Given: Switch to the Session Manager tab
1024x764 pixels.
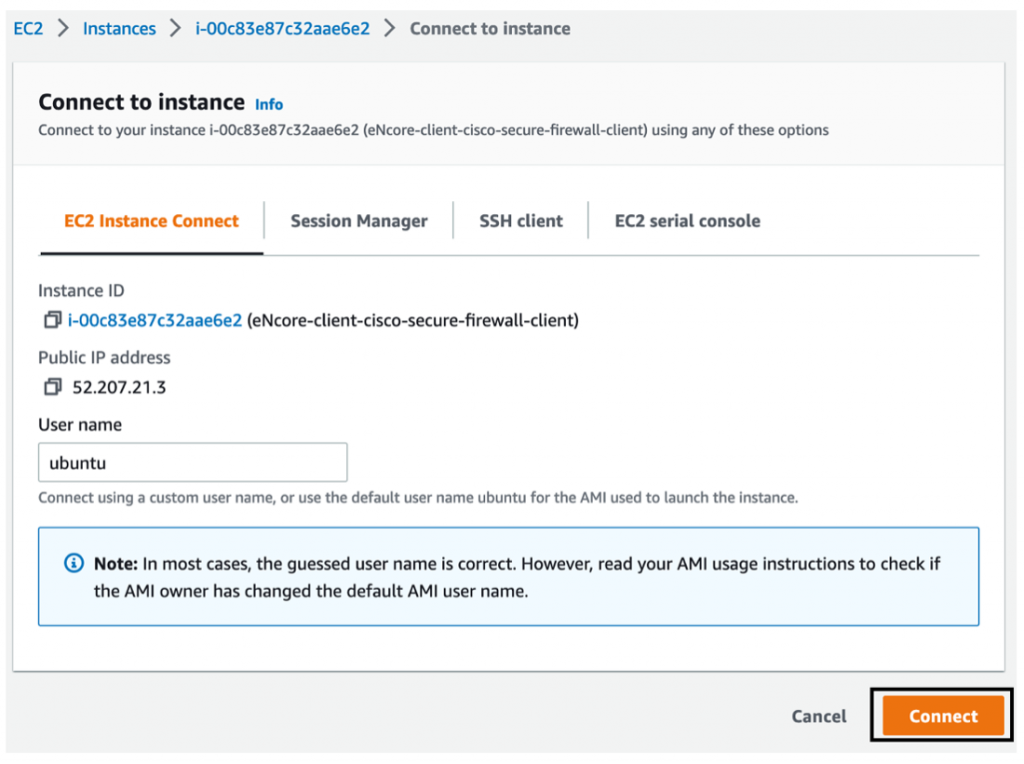Looking at the screenshot, I should 359,221.
